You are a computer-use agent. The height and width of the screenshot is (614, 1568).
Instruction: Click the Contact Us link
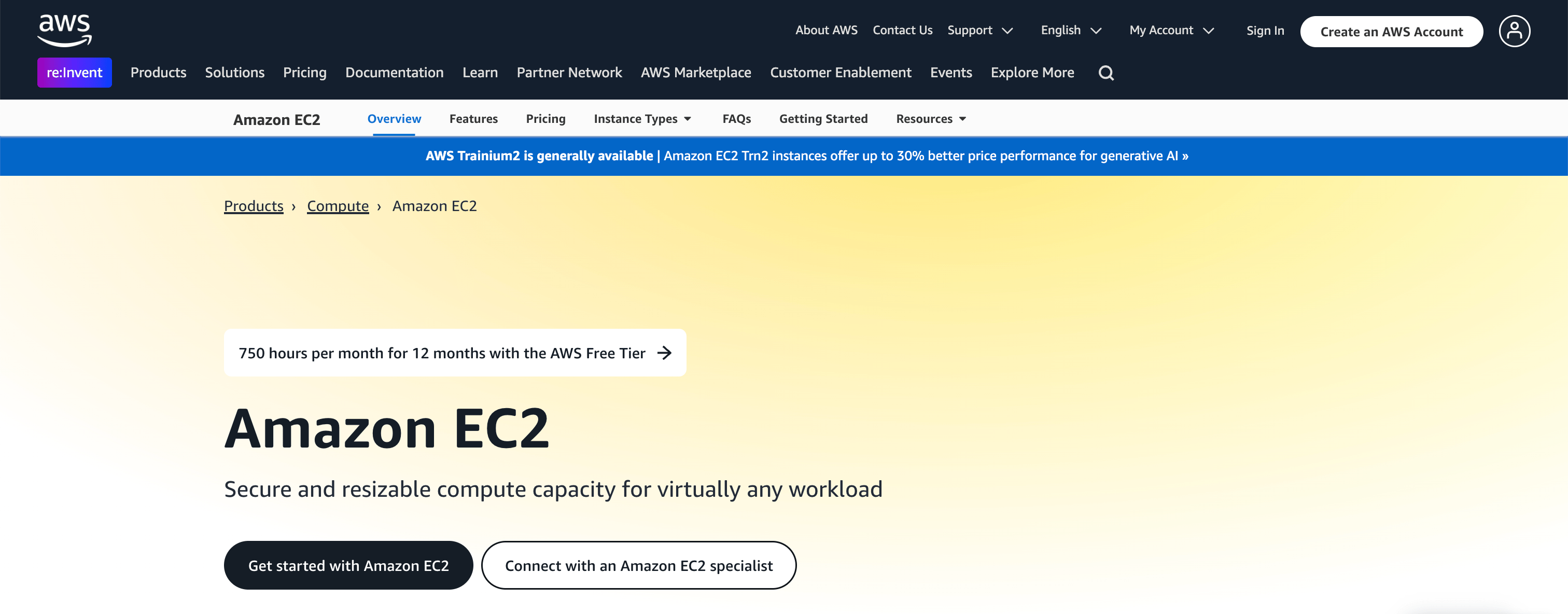coord(902,31)
